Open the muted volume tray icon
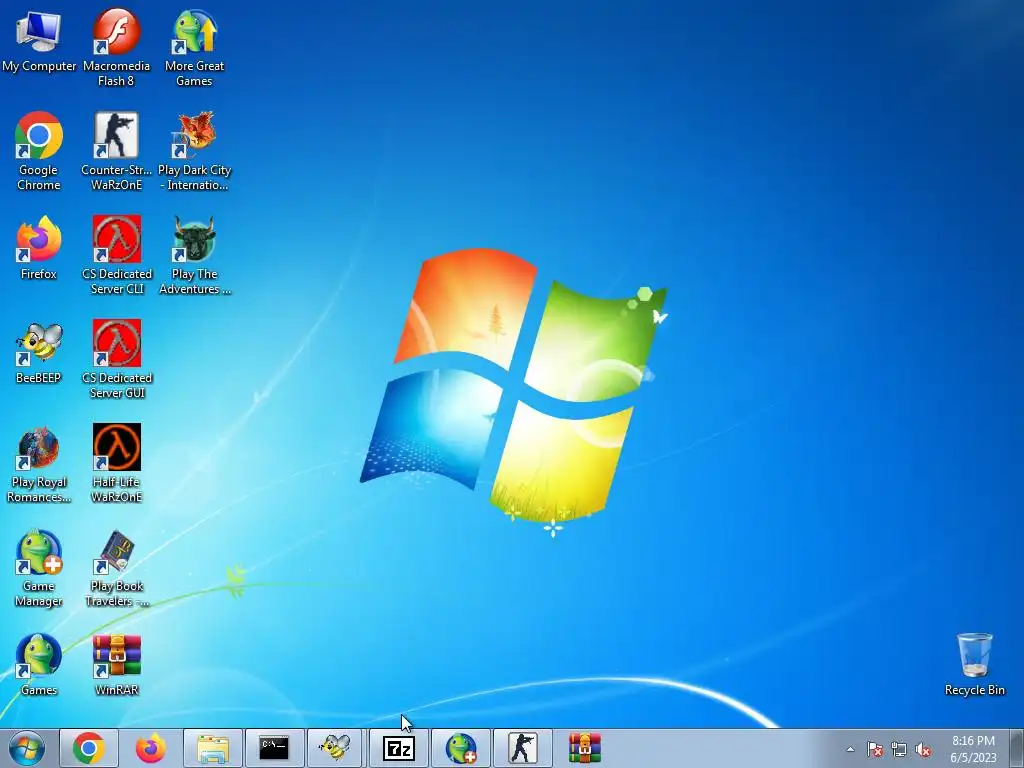 (x=923, y=749)
